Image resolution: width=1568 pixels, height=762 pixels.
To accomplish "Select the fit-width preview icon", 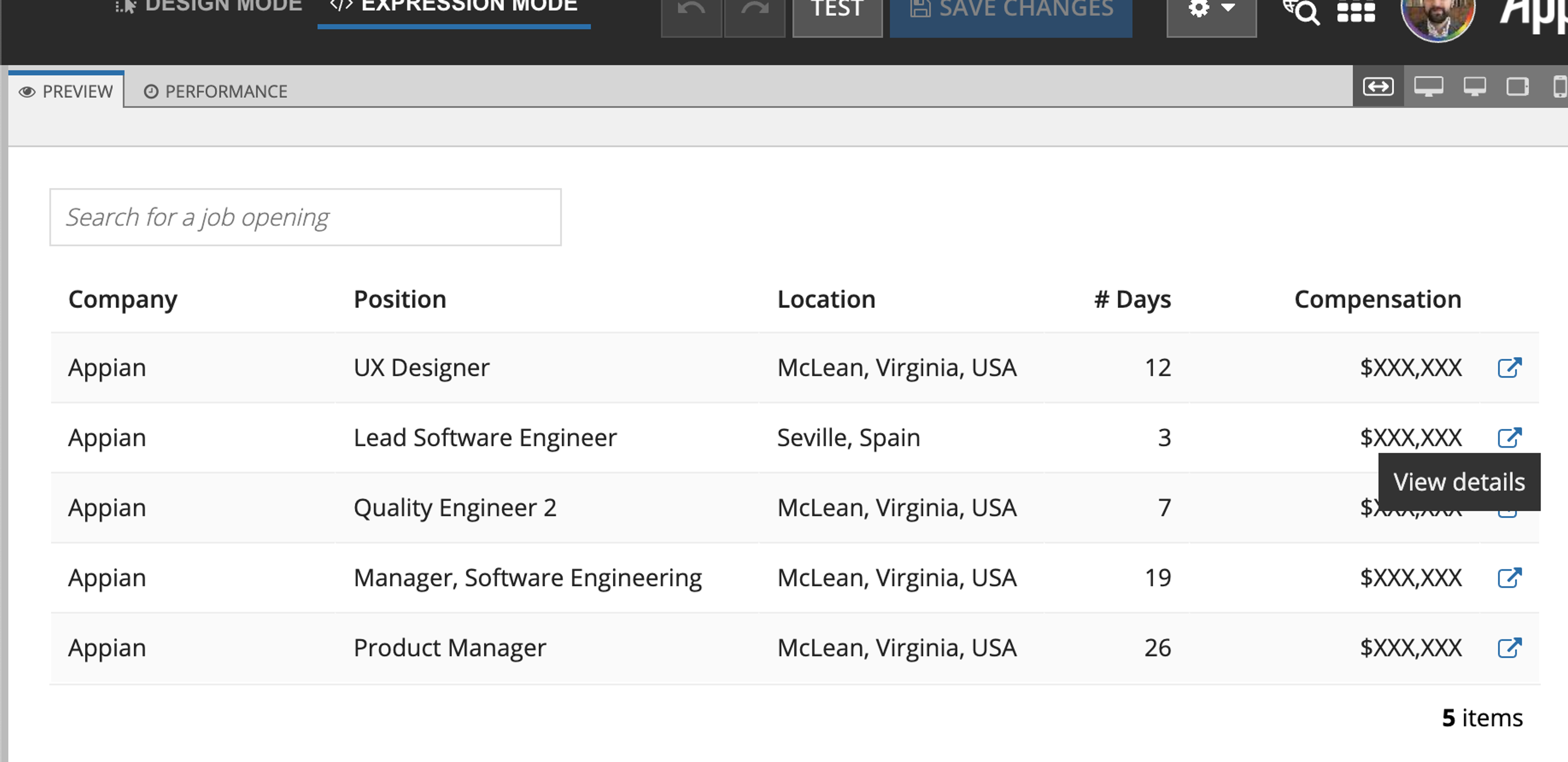I will 1379,87.
